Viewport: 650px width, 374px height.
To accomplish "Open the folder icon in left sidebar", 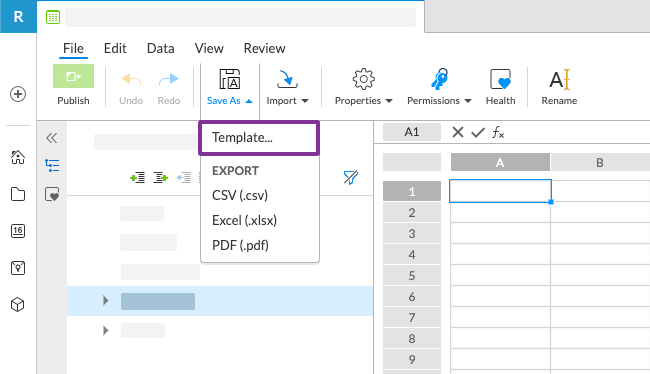I will [x=18, y=194].
